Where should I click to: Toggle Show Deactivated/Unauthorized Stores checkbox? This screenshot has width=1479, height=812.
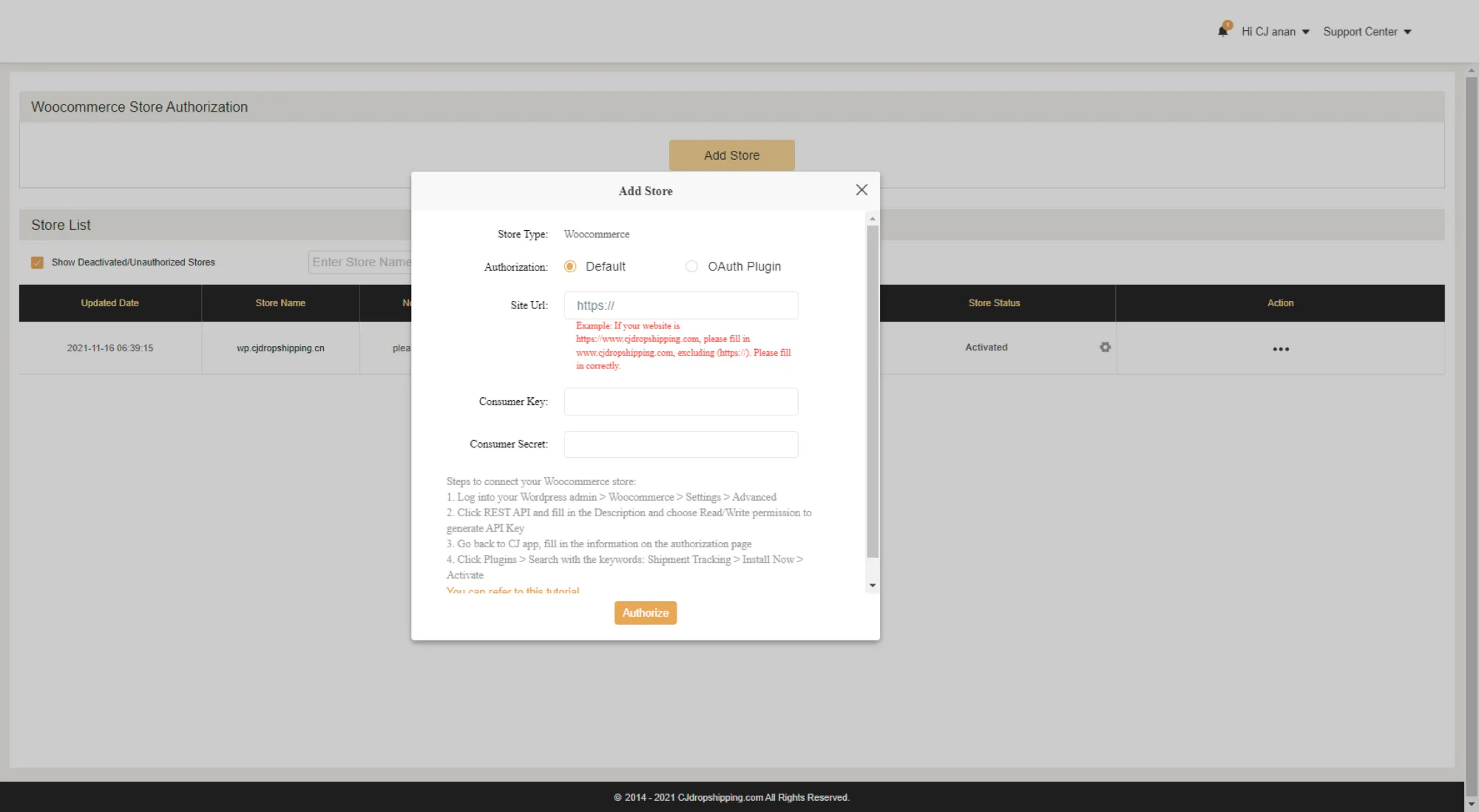click(x=37, y=263)
